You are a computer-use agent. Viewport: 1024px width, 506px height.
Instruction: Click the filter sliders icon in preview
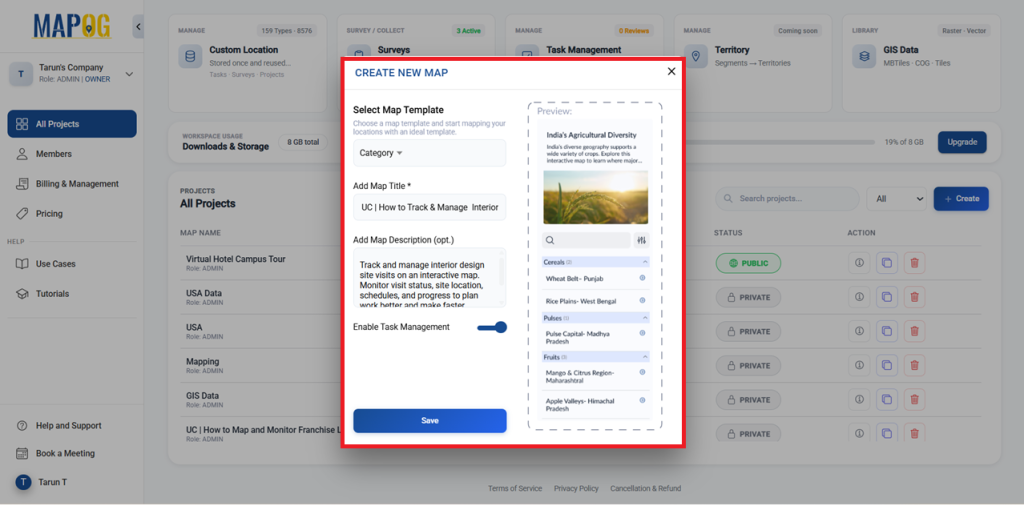pyautogui.click(x=641, y=240)
